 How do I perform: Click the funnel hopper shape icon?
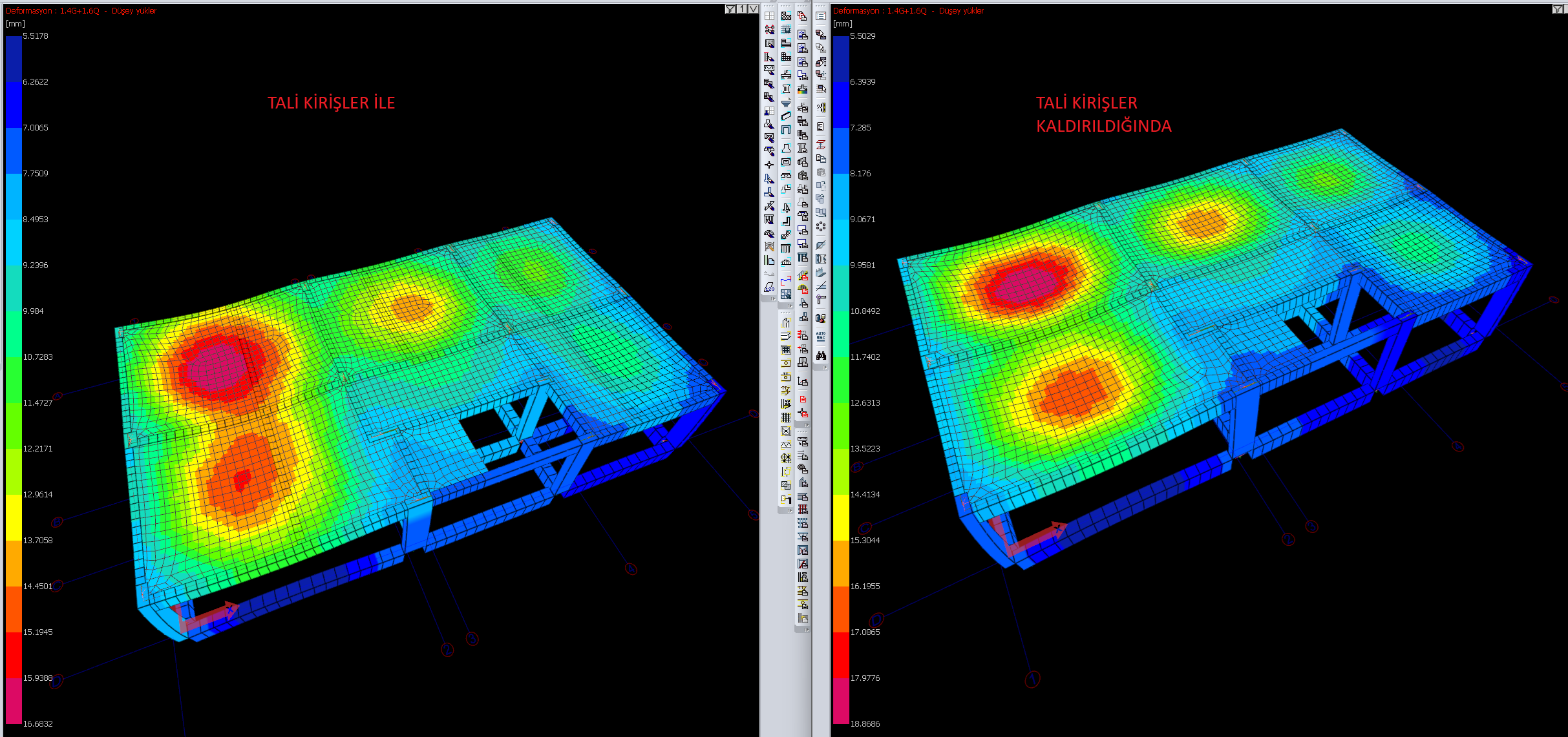point(786,102)
